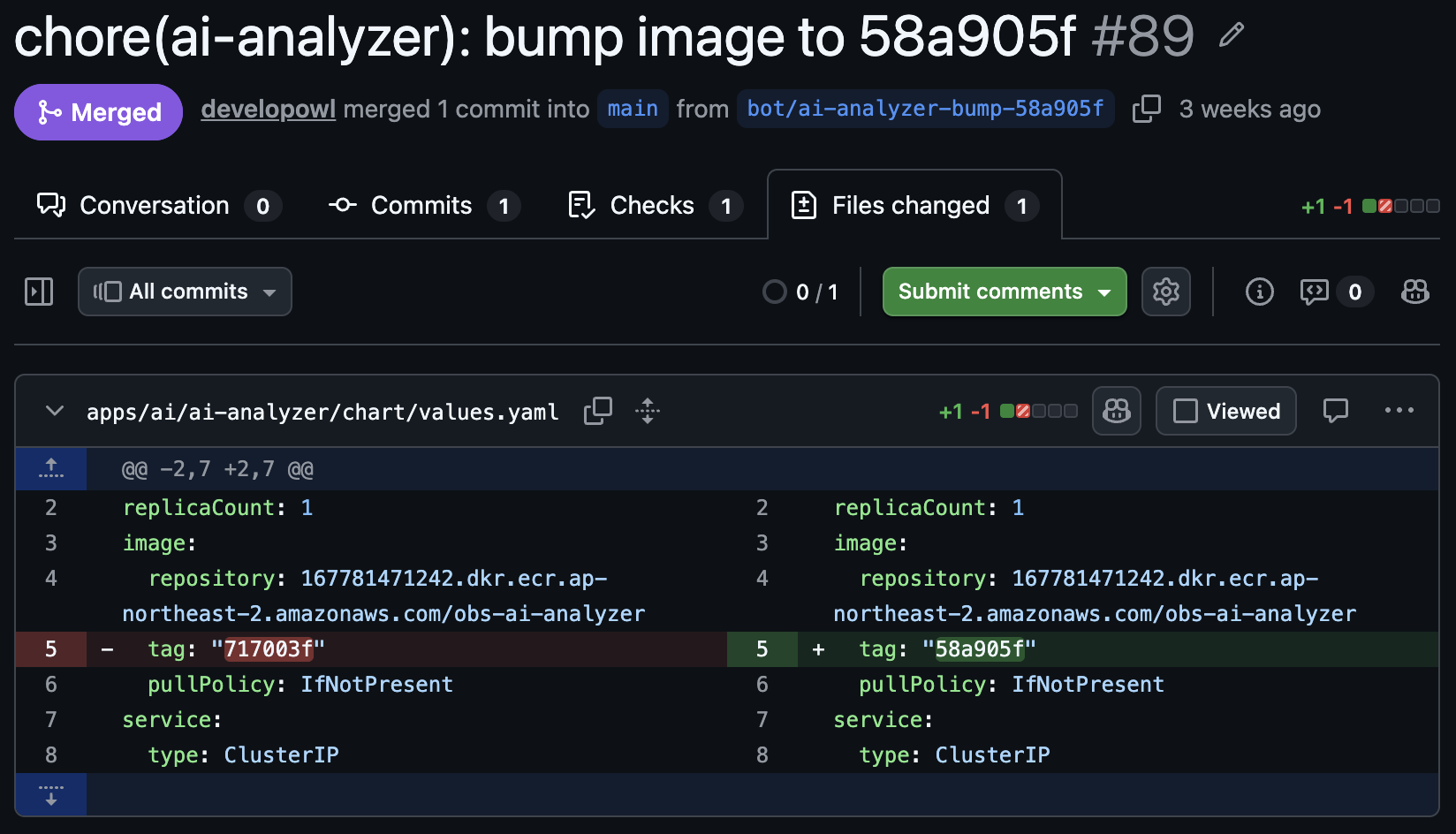The height and width of the screenshot is (834, 1456).
Task: Open the developowl user profile link
Action: coord(268,109)
